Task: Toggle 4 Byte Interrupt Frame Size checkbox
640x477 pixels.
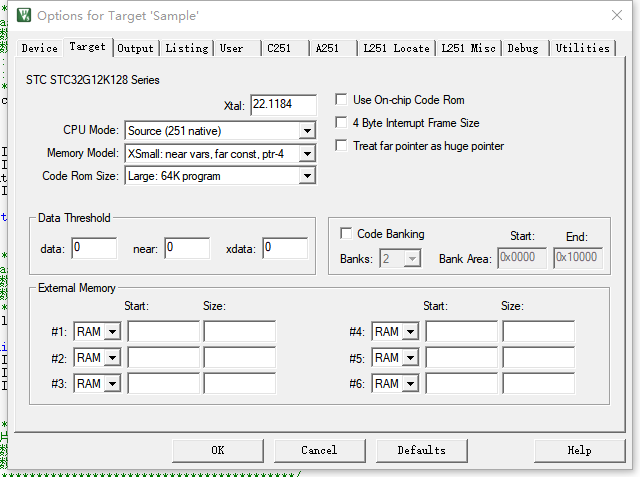Action: tap(341, 122)
